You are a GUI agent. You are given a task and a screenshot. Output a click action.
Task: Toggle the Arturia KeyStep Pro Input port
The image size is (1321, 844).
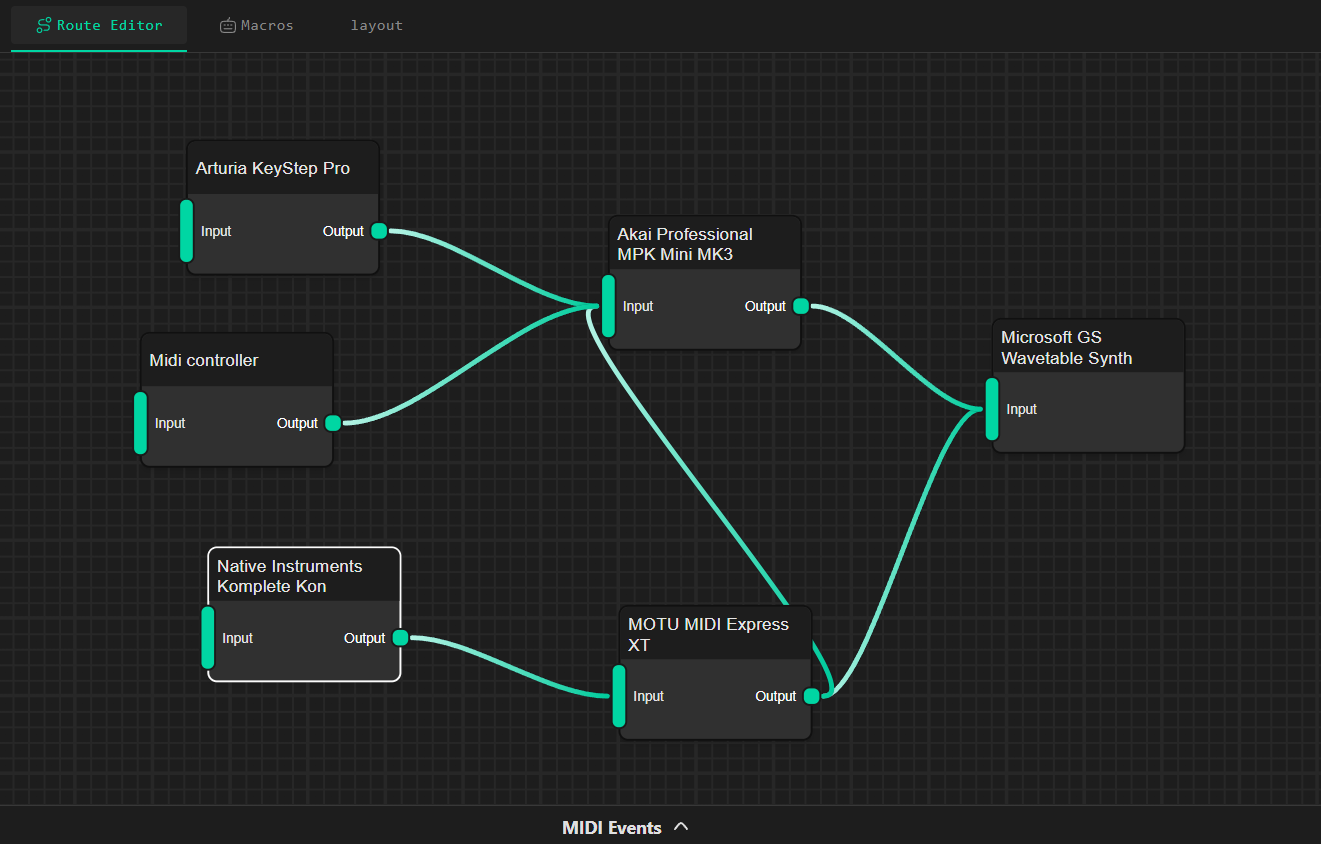tap(186, 231)
